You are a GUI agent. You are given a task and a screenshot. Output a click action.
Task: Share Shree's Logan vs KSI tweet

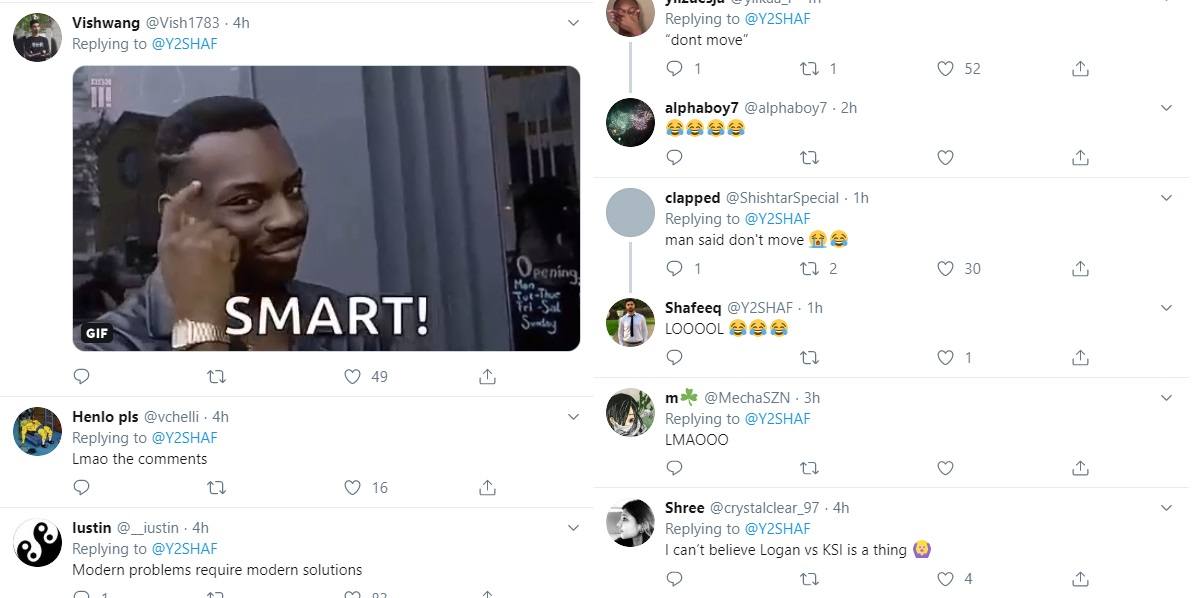click(1080, 579)
